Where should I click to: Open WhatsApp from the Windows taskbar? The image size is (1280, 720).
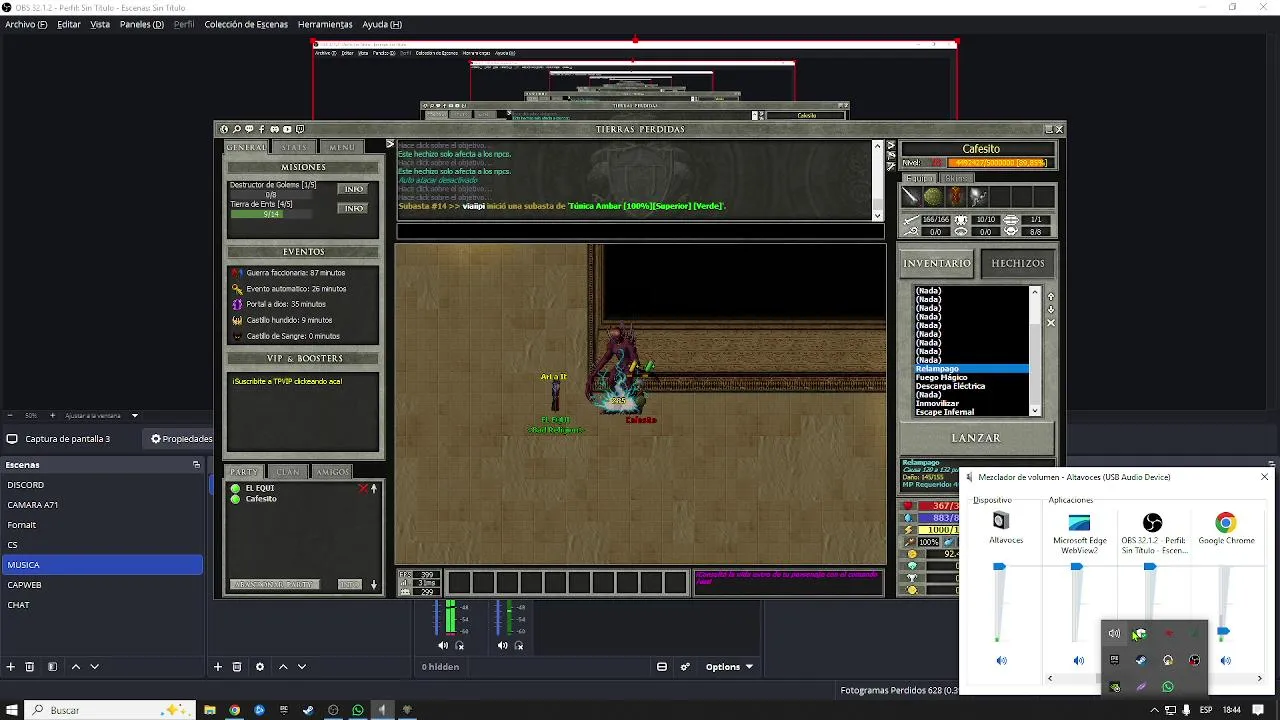coord(358,710)
